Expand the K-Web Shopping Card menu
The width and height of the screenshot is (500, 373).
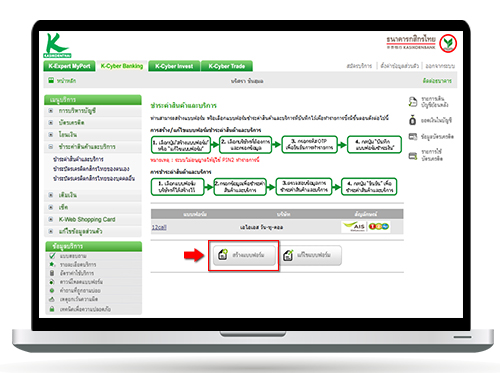(51, 219)
